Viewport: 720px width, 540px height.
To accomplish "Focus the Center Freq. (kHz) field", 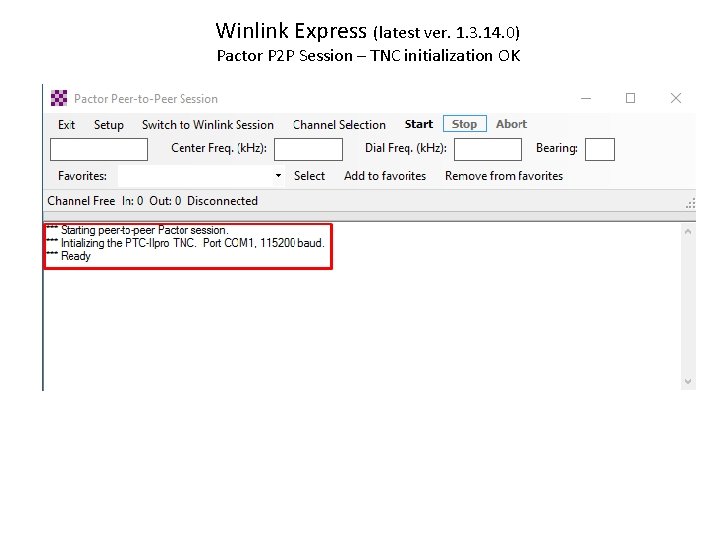I will (x=308, y=150).
